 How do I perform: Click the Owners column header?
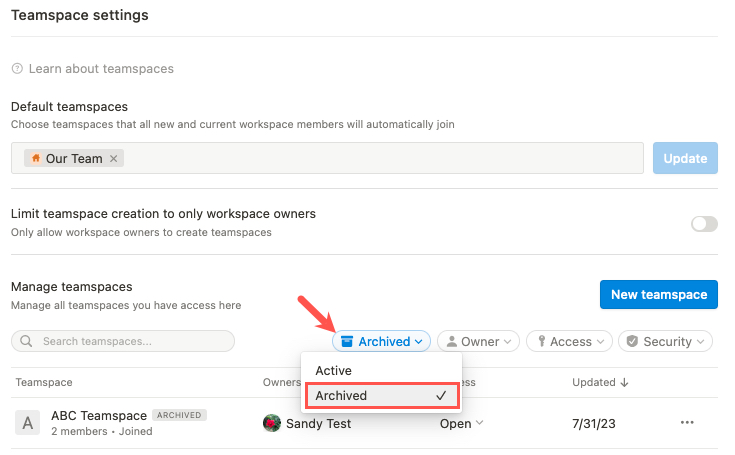pyautogui.click(x=281, y=382)
